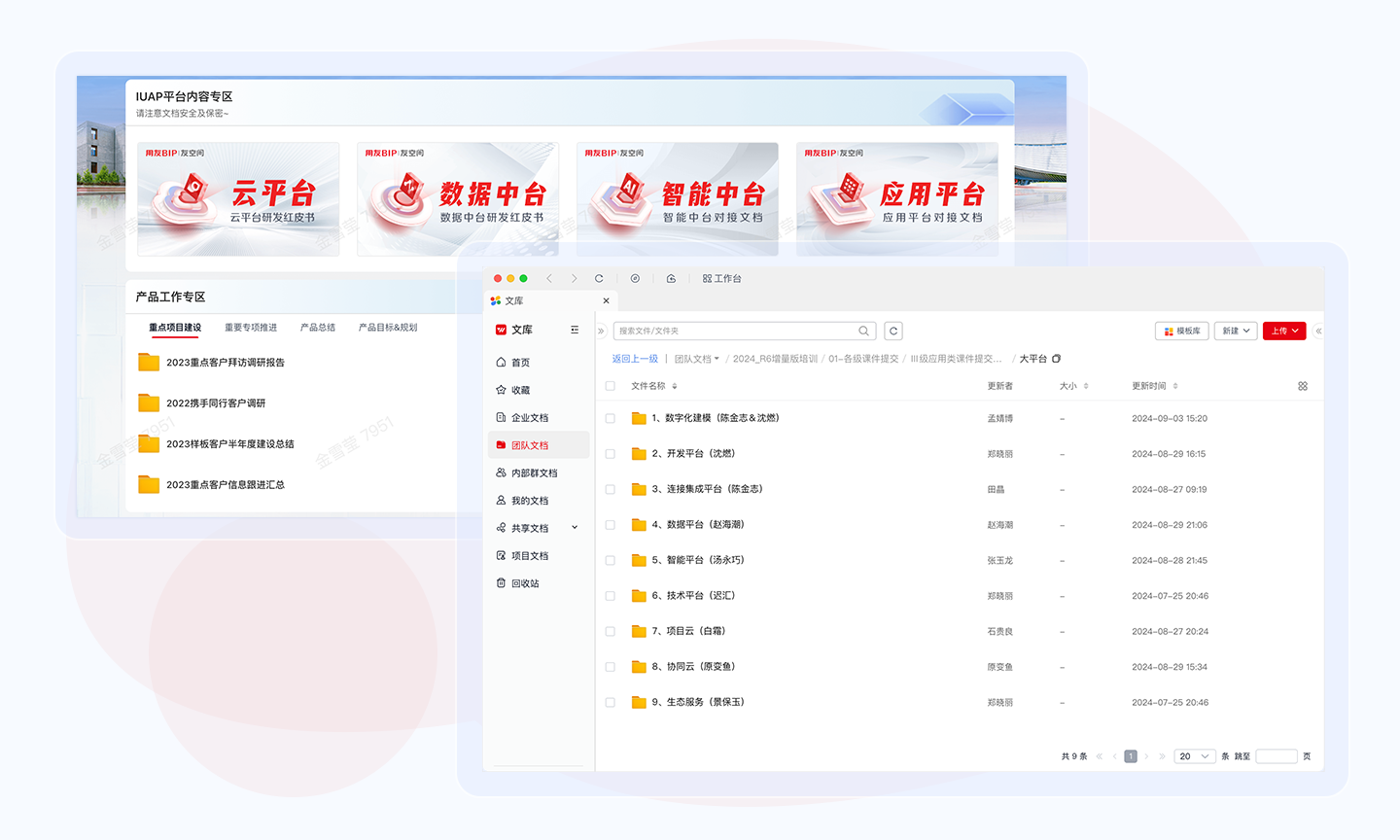Check the box for 数字化建模 folder
The width and height of the screenshot is (1400, 840).
tap(611, 418)
